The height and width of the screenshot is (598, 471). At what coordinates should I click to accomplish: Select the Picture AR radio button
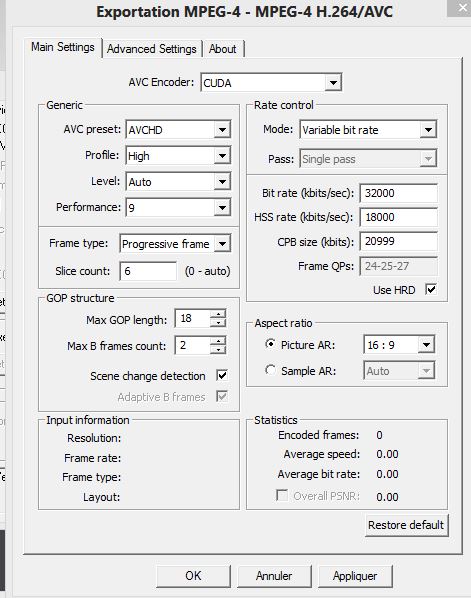pos(270,344)
